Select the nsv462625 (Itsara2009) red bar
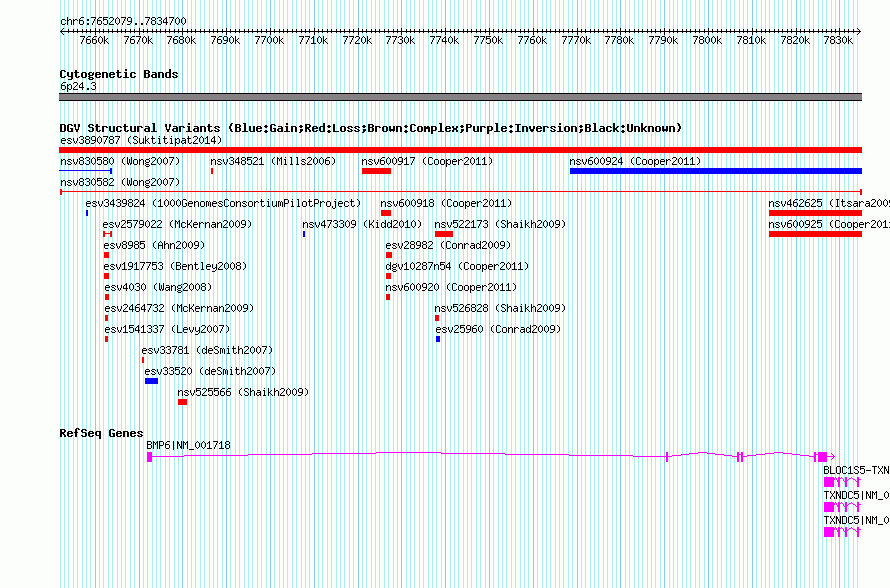890x588 pixels. (815, 213)
